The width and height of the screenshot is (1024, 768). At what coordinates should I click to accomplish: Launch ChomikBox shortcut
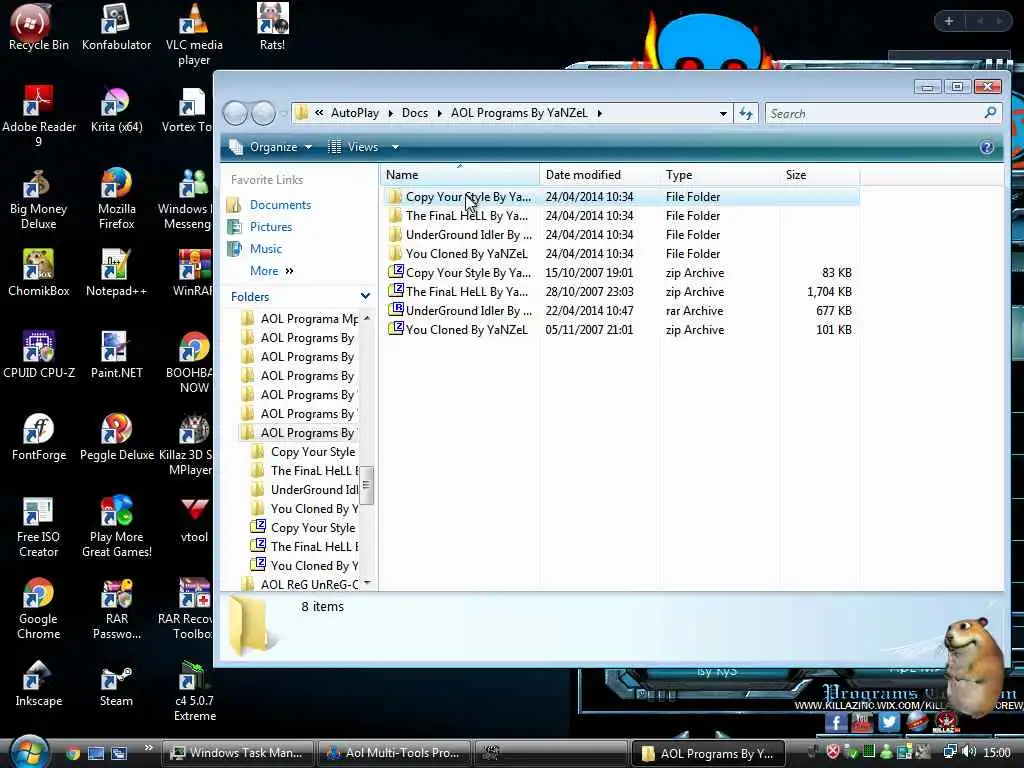pos(39,273)
